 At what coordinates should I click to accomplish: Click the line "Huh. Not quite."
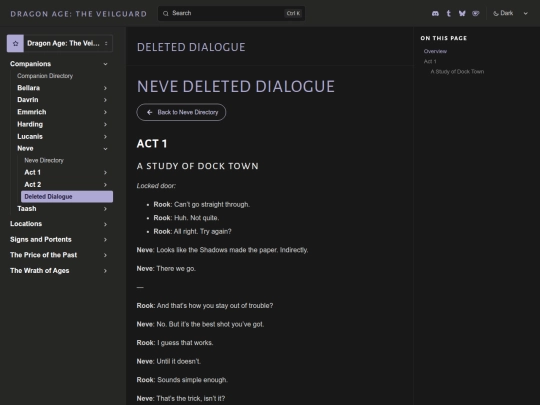pos(196,218)
